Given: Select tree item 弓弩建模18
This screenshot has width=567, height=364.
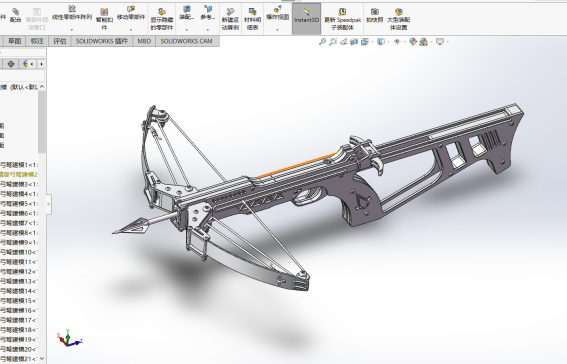Looking at the screenshot, I should (19, 330).
